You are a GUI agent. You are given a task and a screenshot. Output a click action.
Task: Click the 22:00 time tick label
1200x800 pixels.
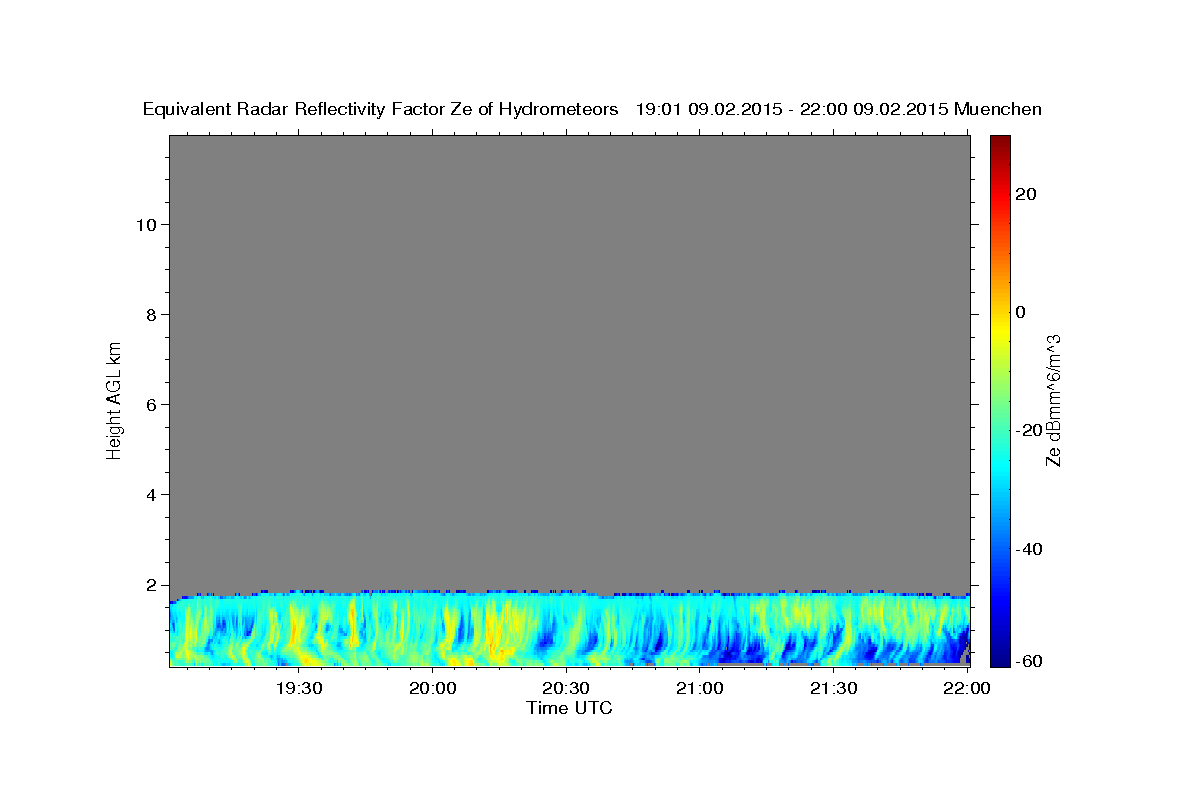pos(966,688)
